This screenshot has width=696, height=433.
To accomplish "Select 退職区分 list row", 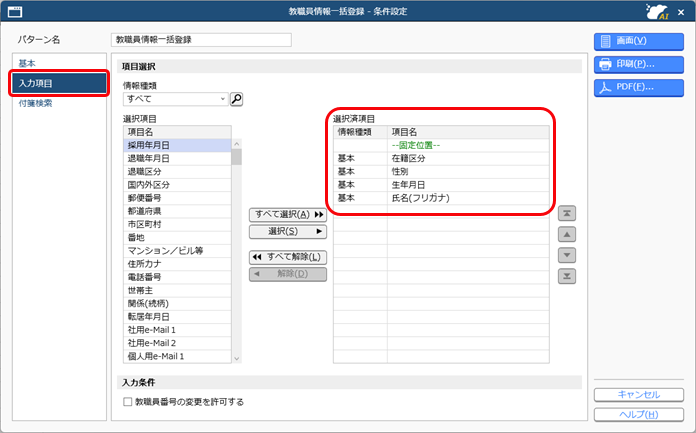I will click(177, 171).
